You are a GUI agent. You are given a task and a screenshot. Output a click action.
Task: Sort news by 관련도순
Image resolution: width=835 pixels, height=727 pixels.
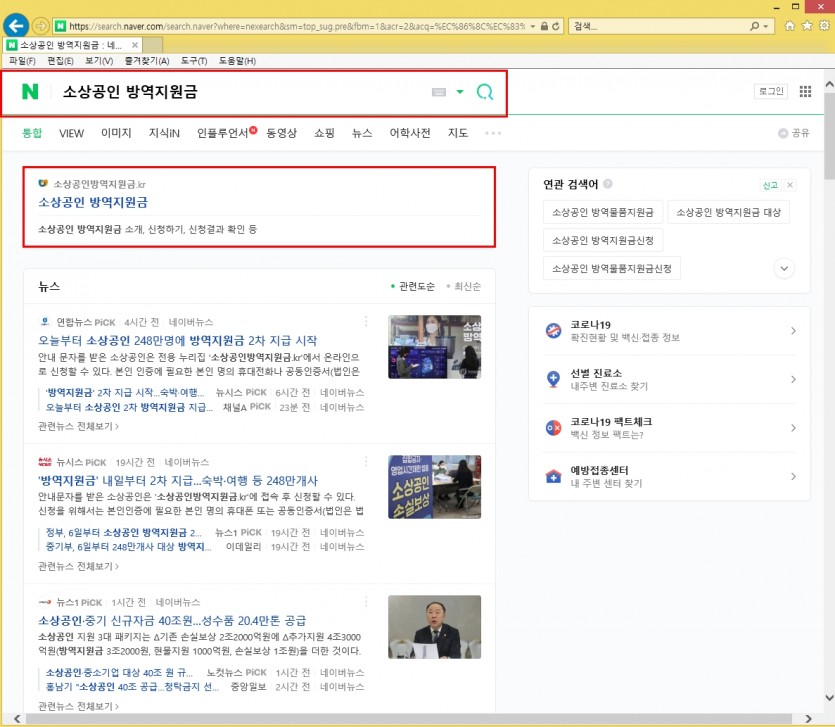pyautogui.click(x=413, y=287)
